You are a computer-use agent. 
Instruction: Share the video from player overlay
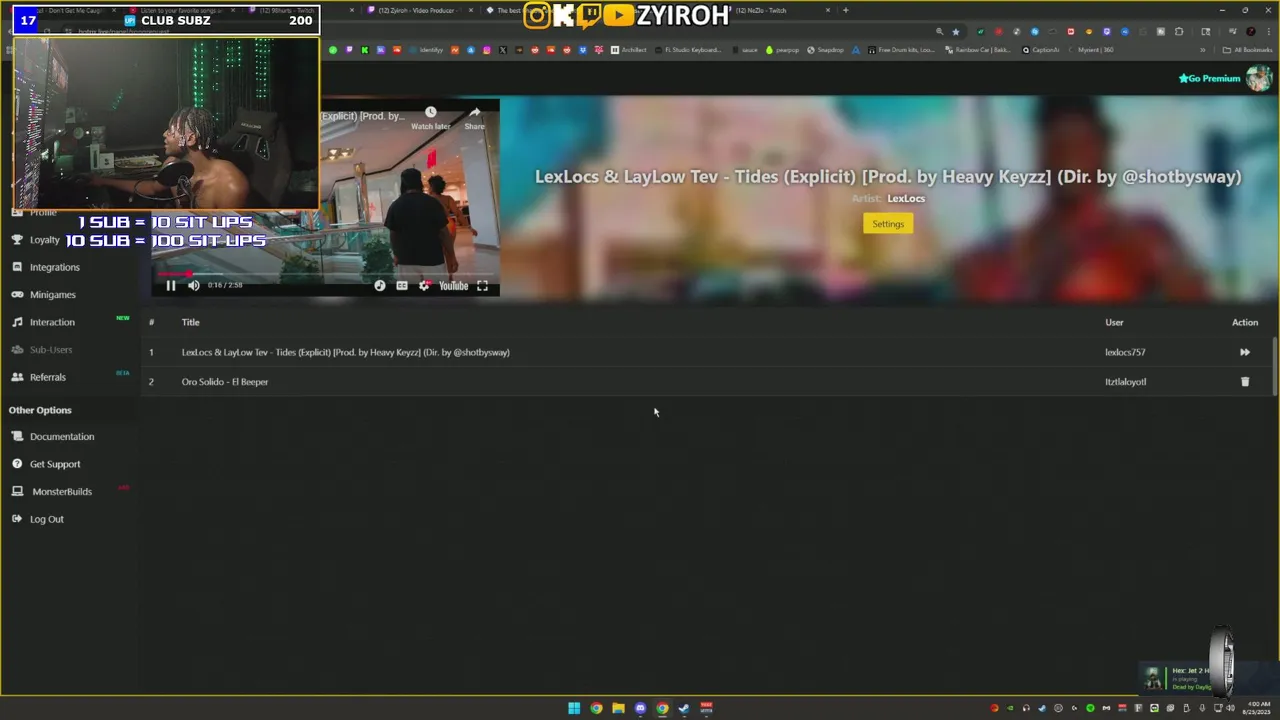pyautogui.click(x=475, y=118)
